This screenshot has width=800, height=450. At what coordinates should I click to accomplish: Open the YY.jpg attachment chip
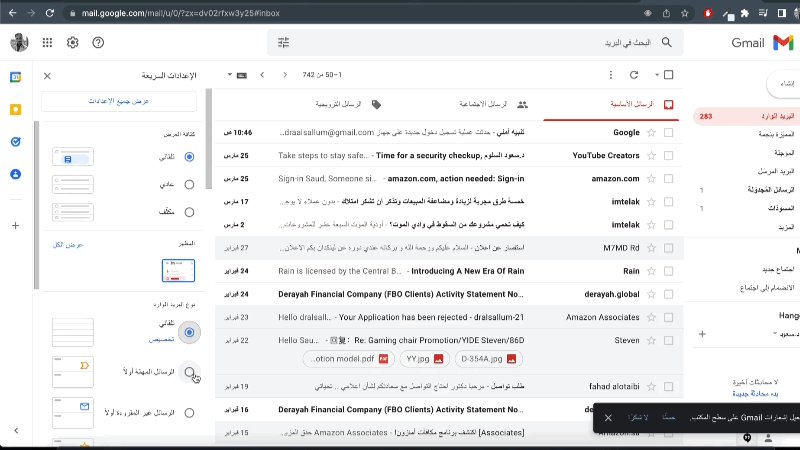[424, 359]
